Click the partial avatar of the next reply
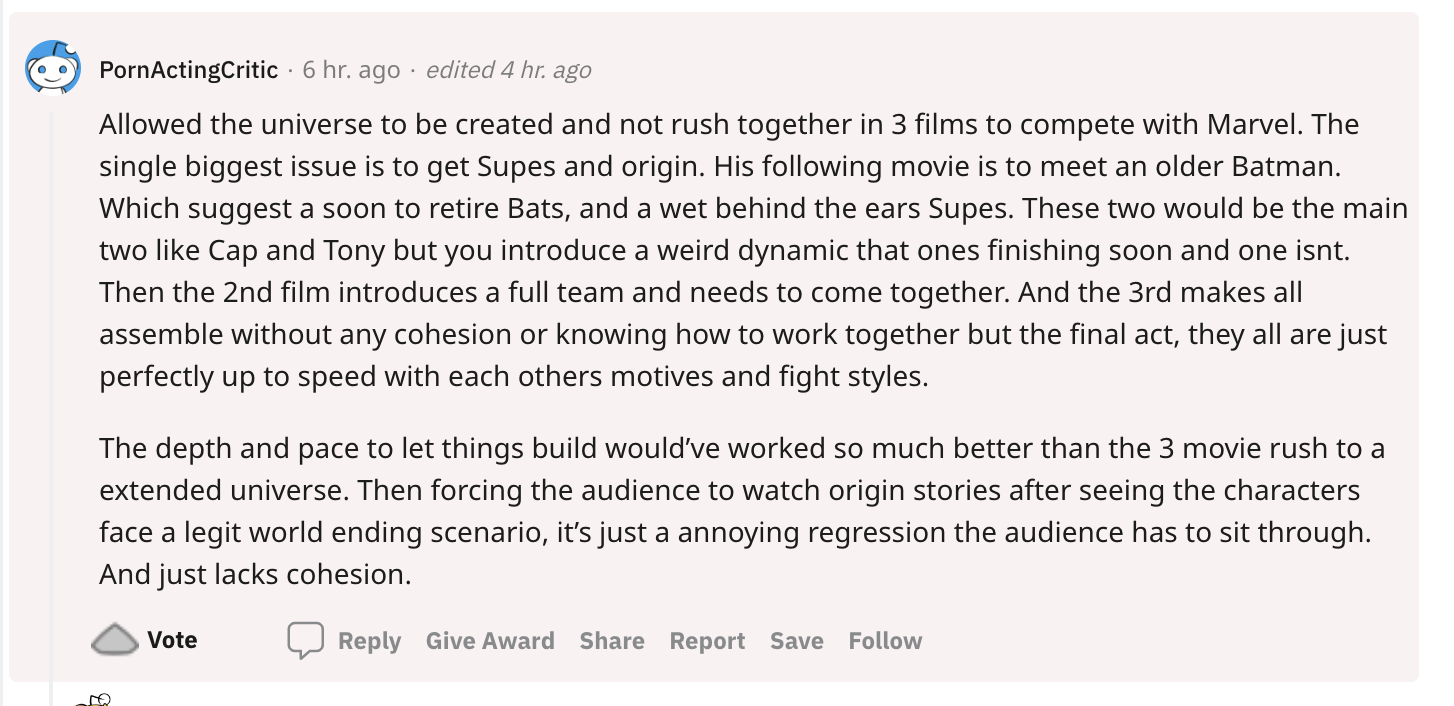 coord(92,699)
